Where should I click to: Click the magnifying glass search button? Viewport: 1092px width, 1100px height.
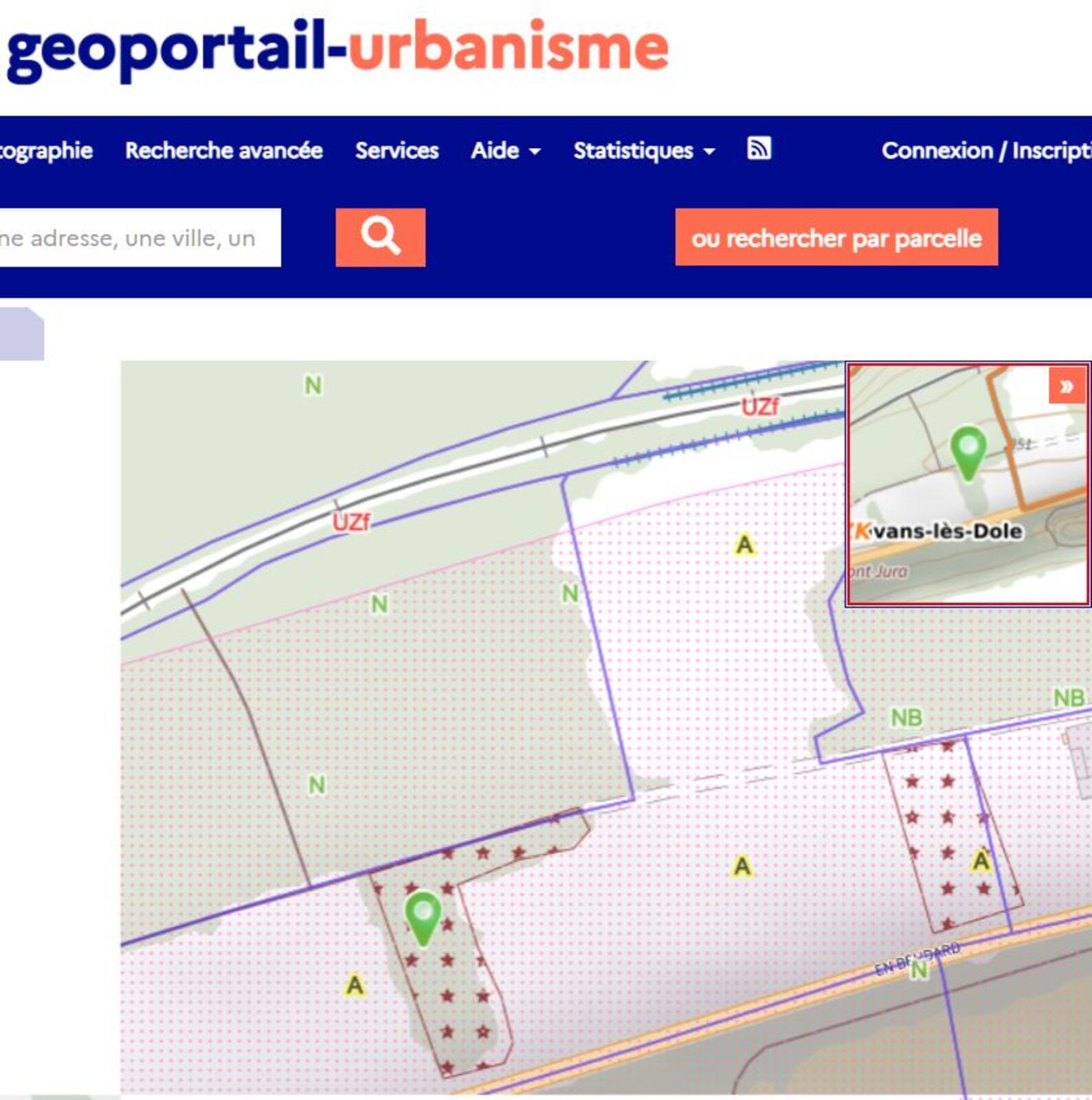380,237
